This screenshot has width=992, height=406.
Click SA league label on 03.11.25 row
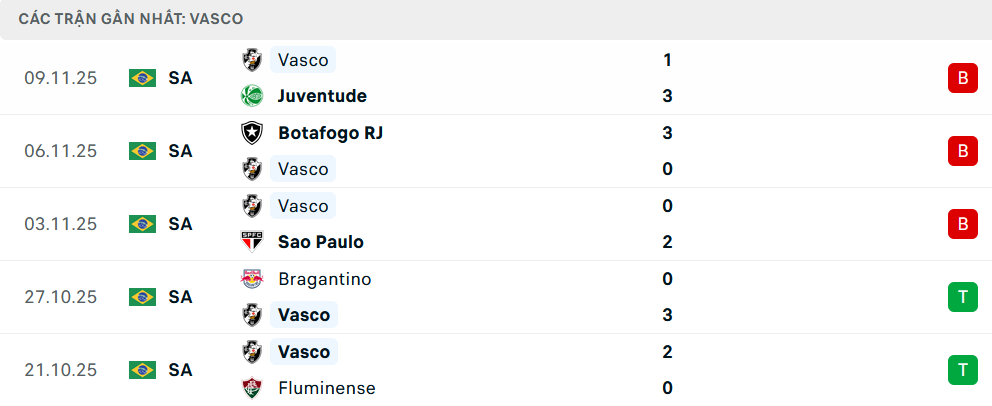(x=180, y=224)
